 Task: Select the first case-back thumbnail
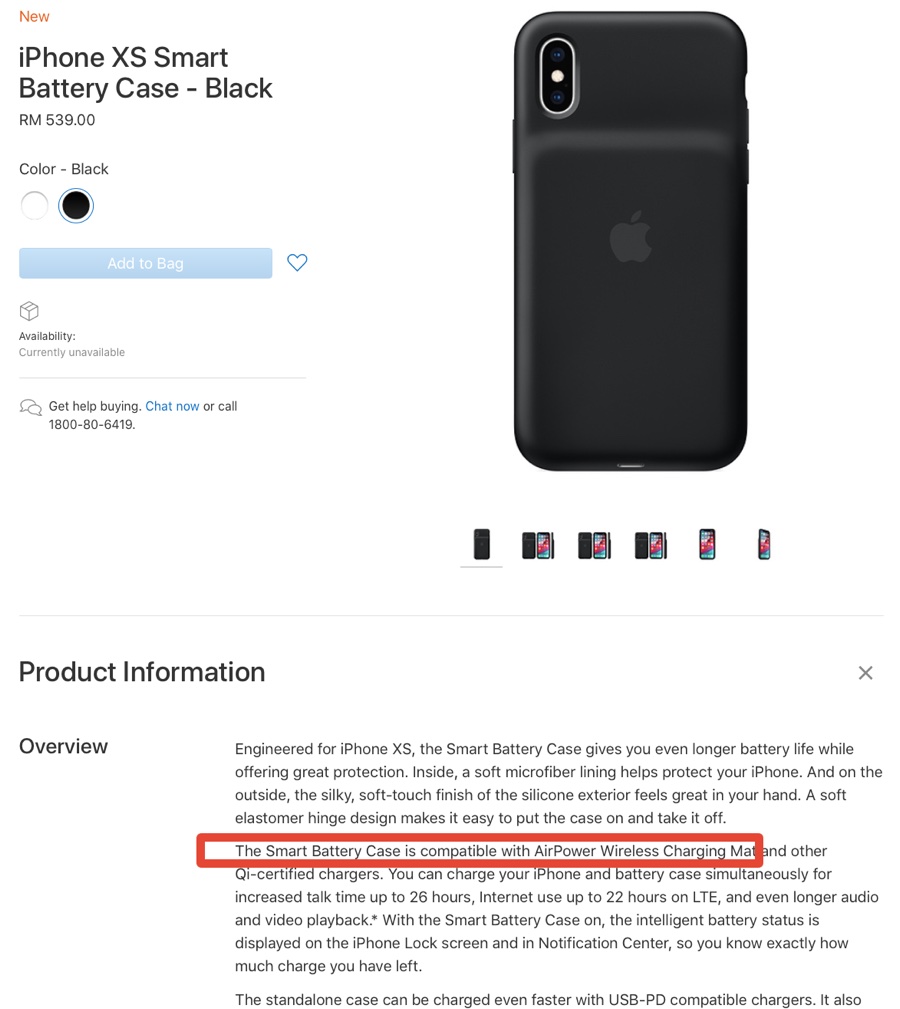[481, 544]
